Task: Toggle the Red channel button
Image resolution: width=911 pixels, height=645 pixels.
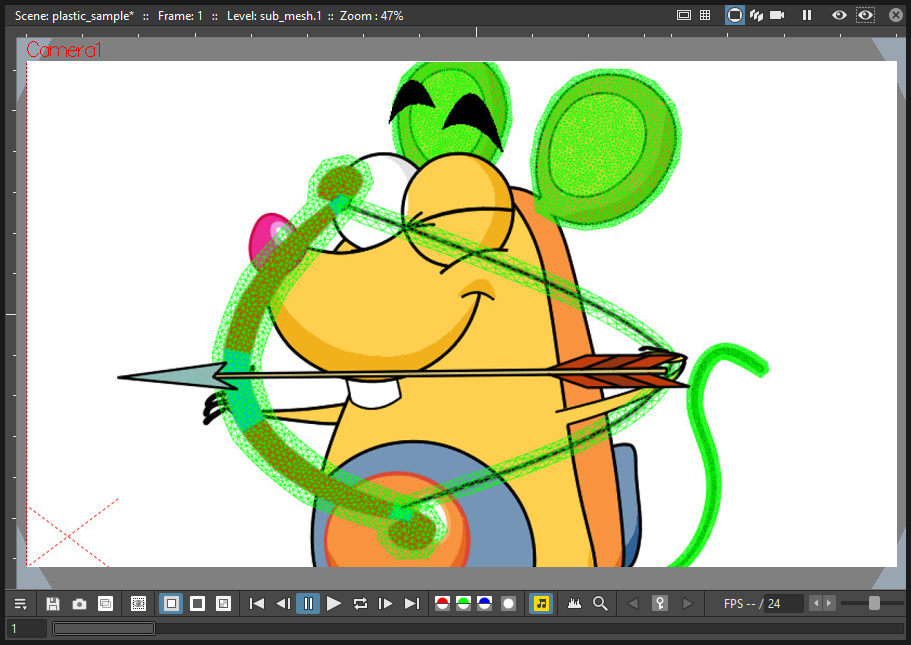Action: click(442, 604)
